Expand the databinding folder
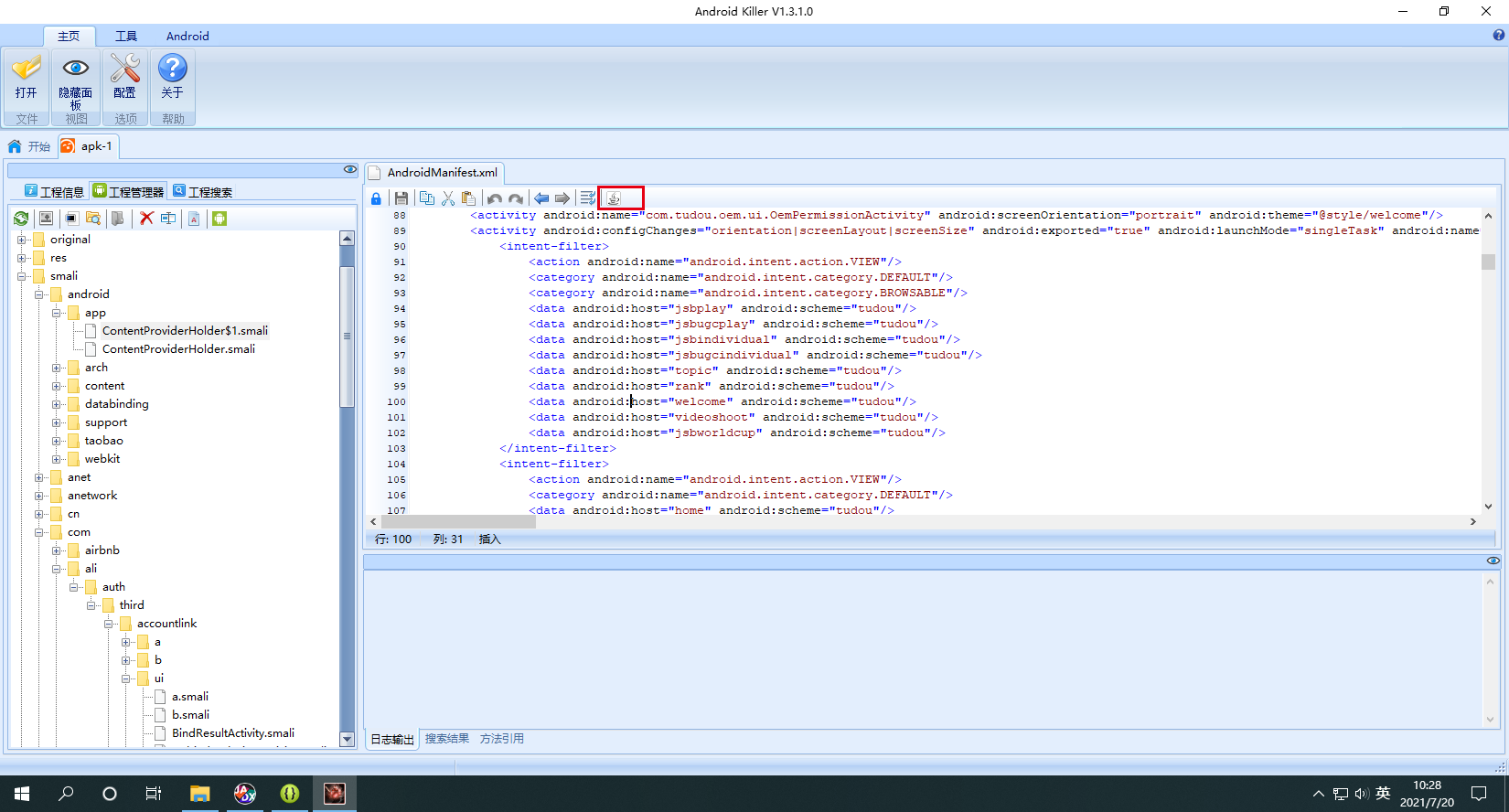This screenshot has width=1509, height=812. pyautogui.click(x=56, y=404)
